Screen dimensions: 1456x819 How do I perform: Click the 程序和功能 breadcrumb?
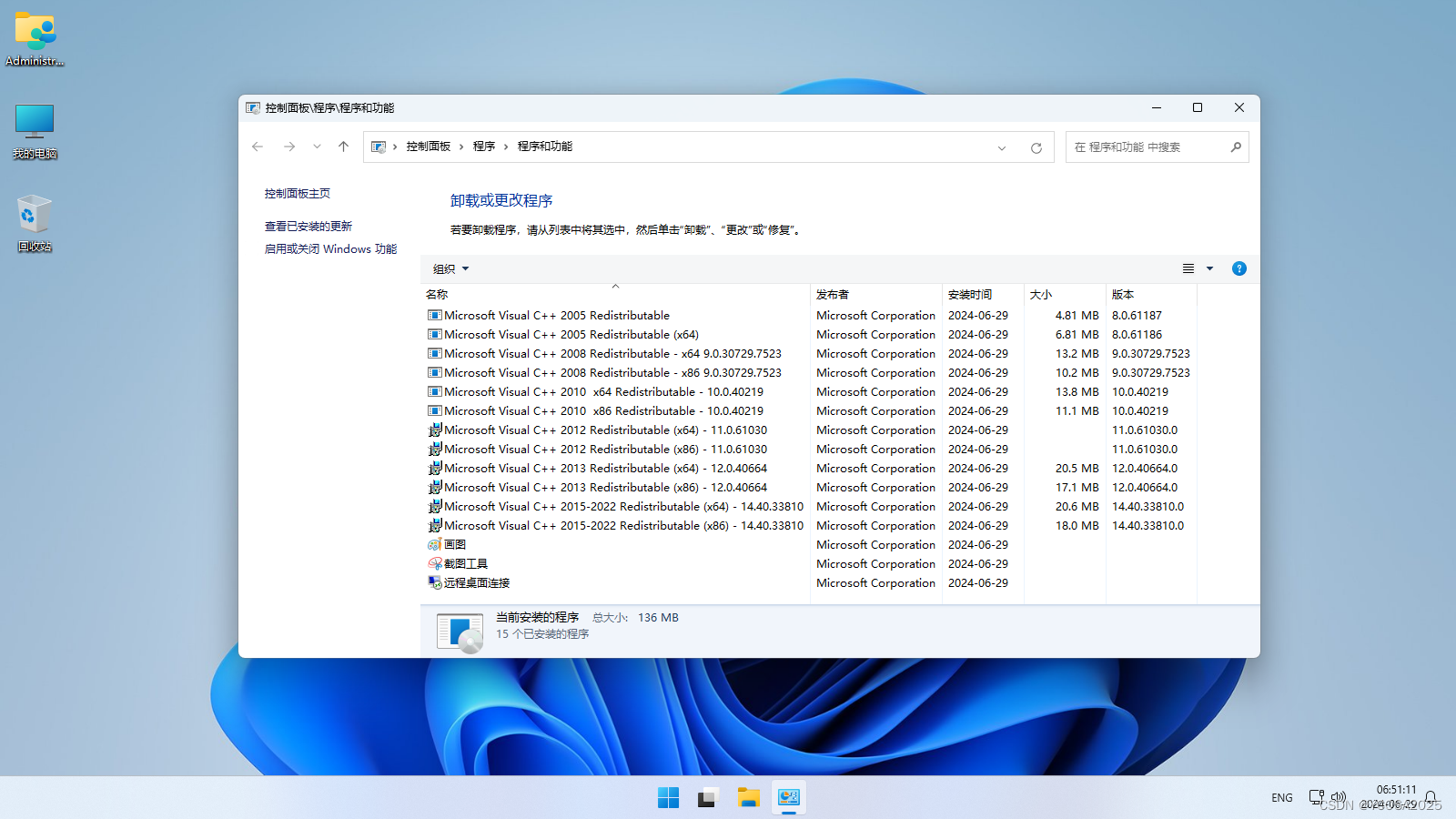545,147
